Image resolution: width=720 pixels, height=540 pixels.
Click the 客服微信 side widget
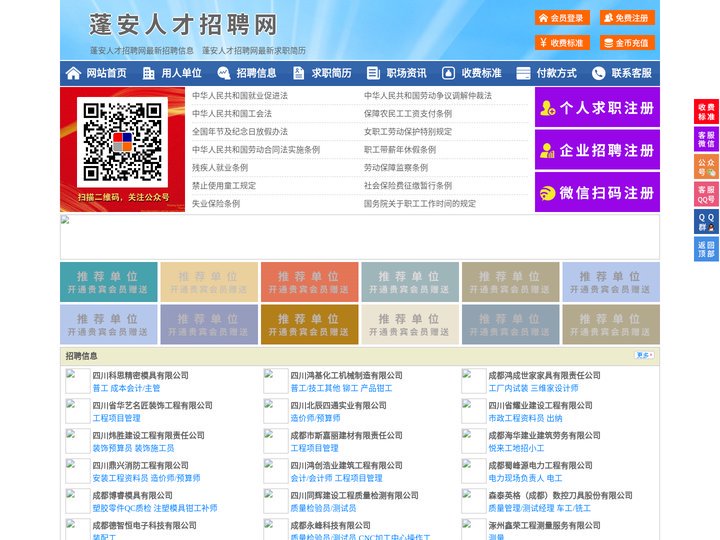point(706,139)
